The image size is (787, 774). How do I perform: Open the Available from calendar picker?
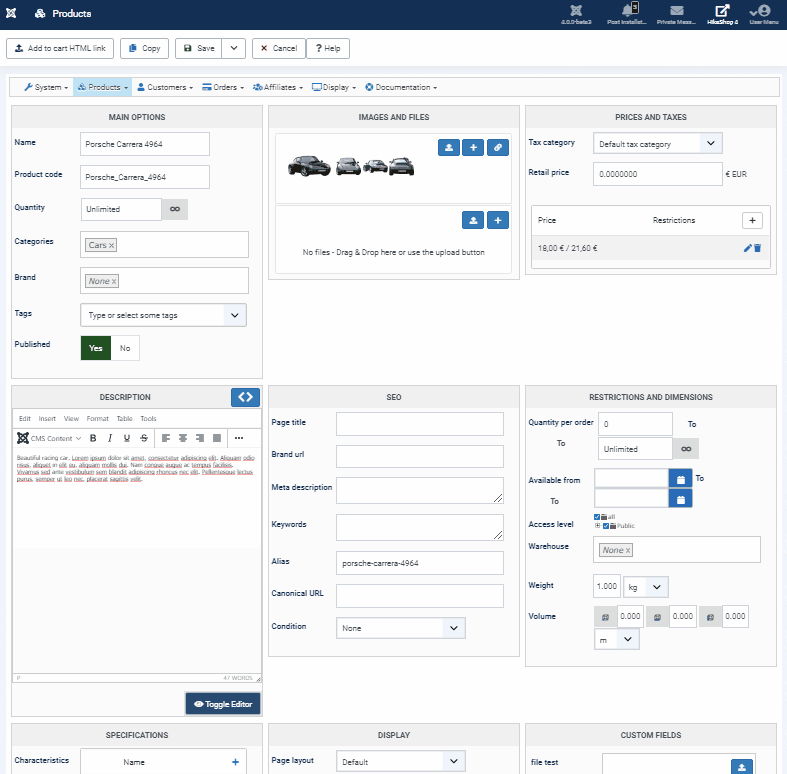(x=681, y=480)
